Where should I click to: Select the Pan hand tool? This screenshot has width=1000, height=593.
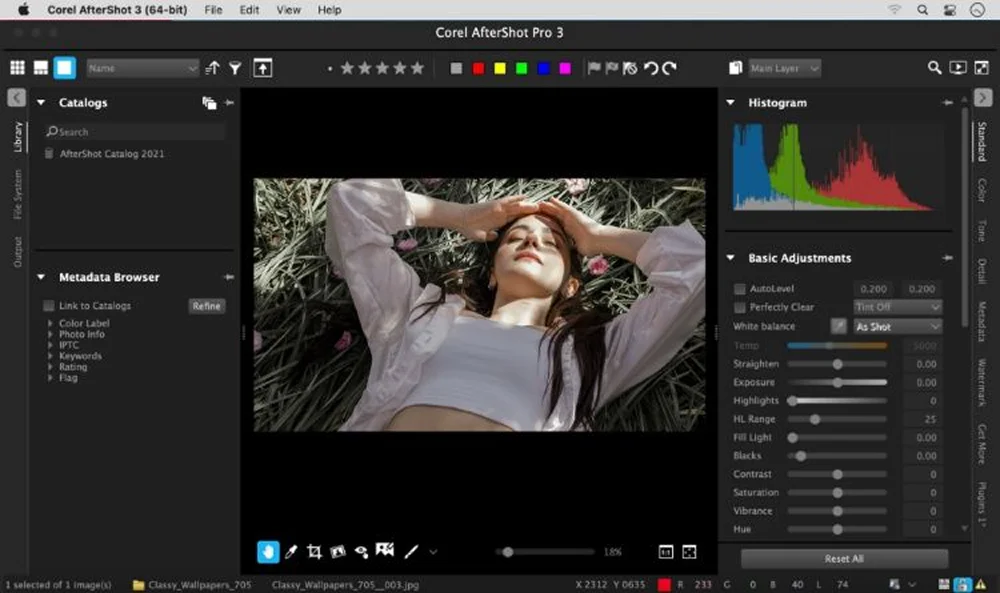[268, 551]
